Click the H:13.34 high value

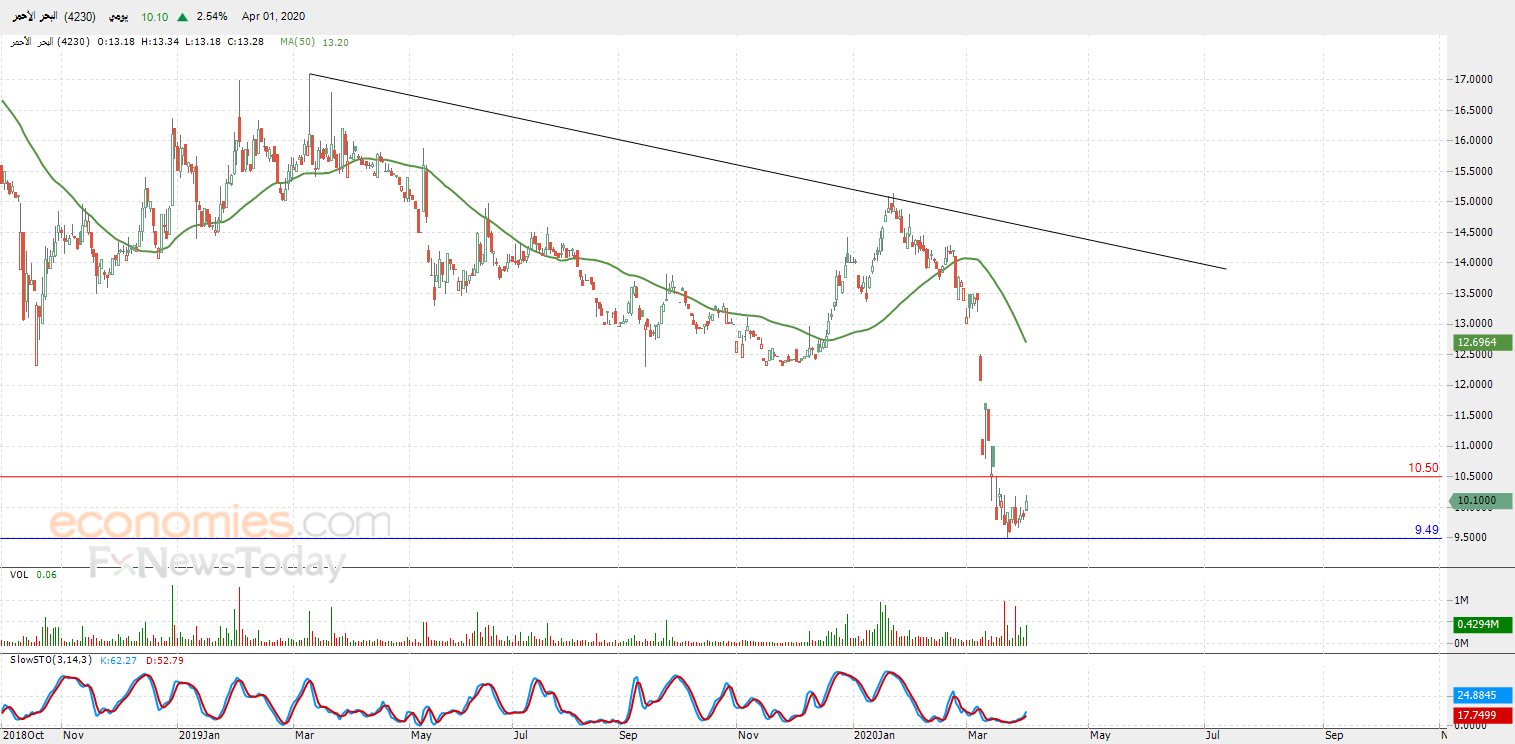(160, 42)
